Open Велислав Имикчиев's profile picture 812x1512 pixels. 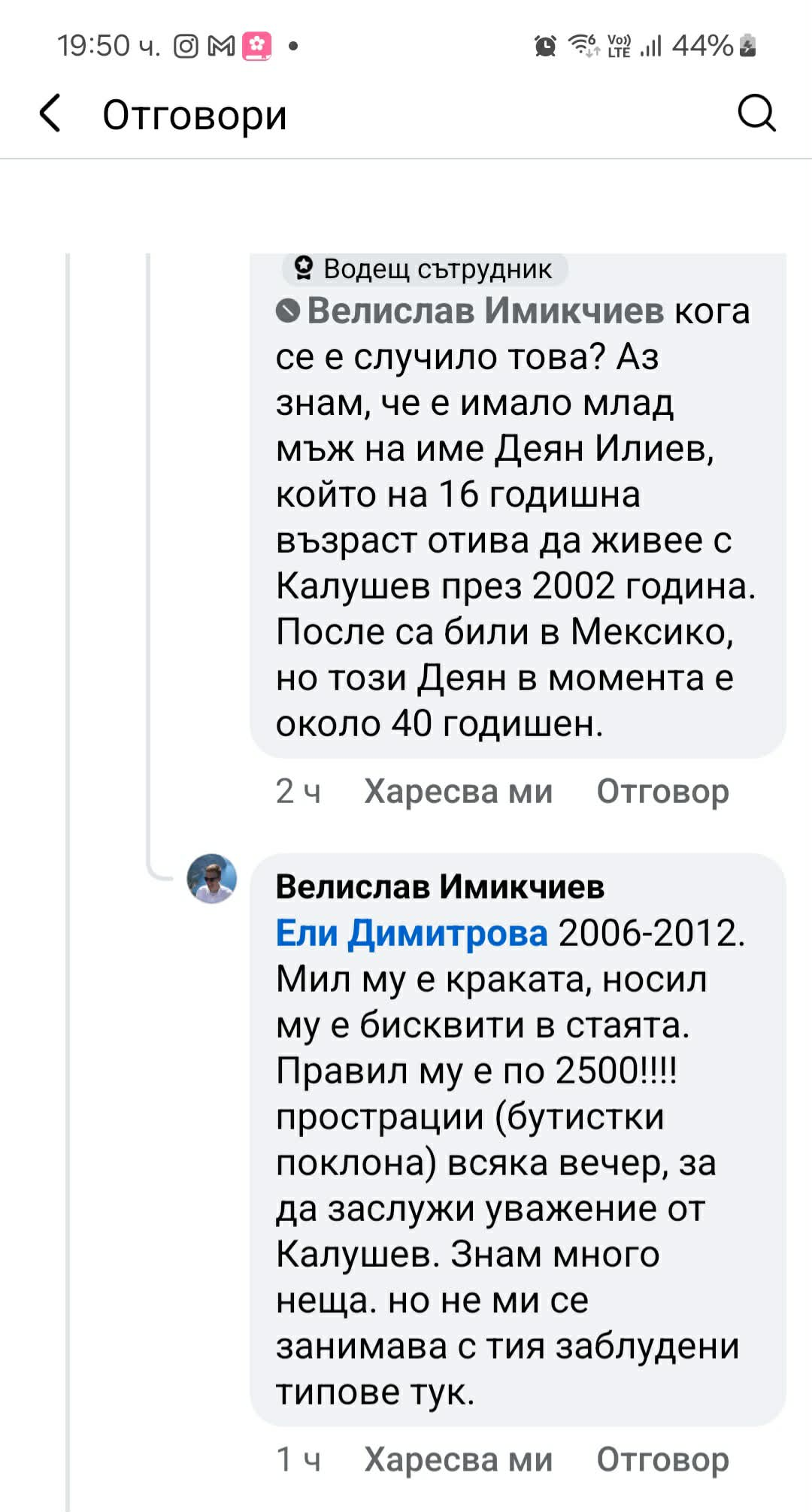212,878
